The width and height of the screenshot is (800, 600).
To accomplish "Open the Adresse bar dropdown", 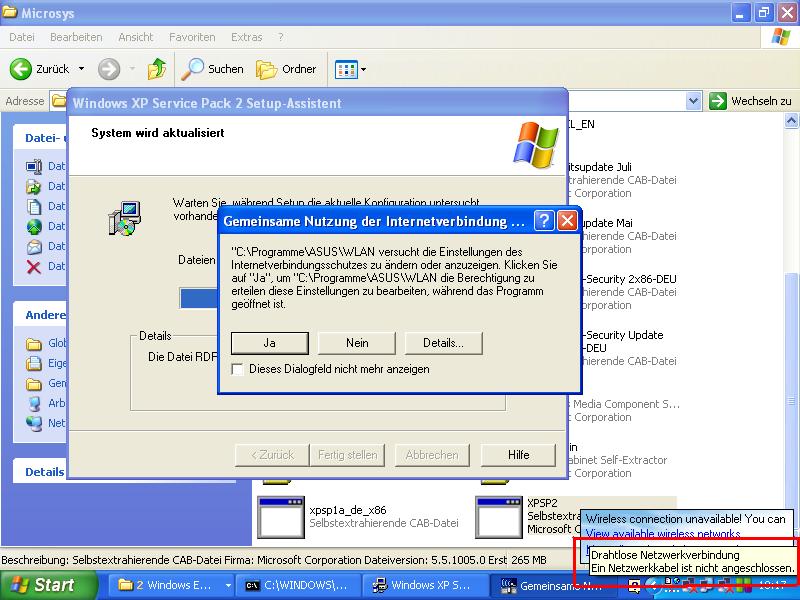I will pos(693,101).
